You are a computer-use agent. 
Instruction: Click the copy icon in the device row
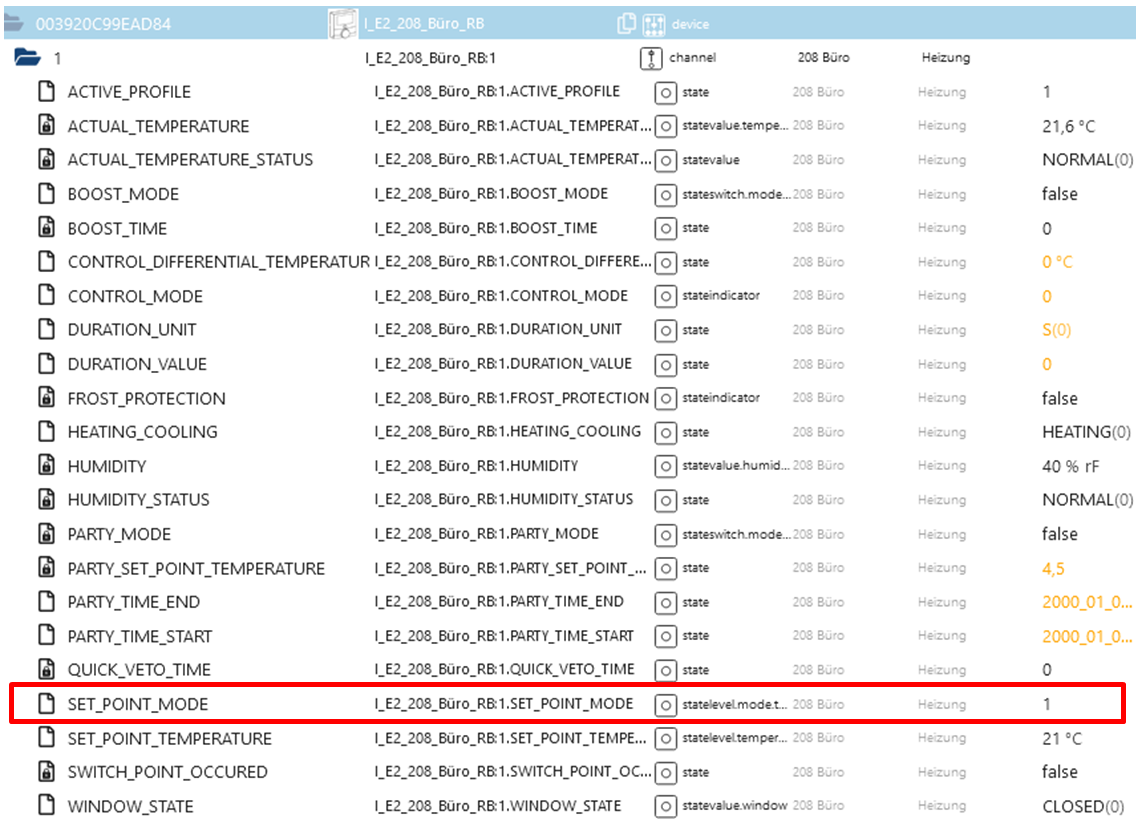point(626,24)
